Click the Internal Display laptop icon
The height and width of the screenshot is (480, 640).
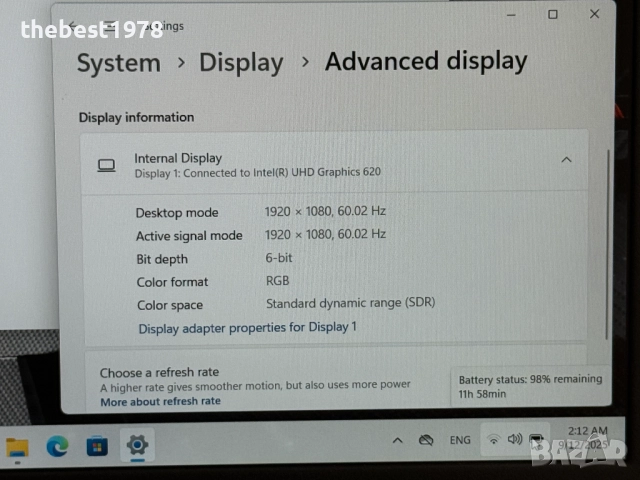(106, 165)
